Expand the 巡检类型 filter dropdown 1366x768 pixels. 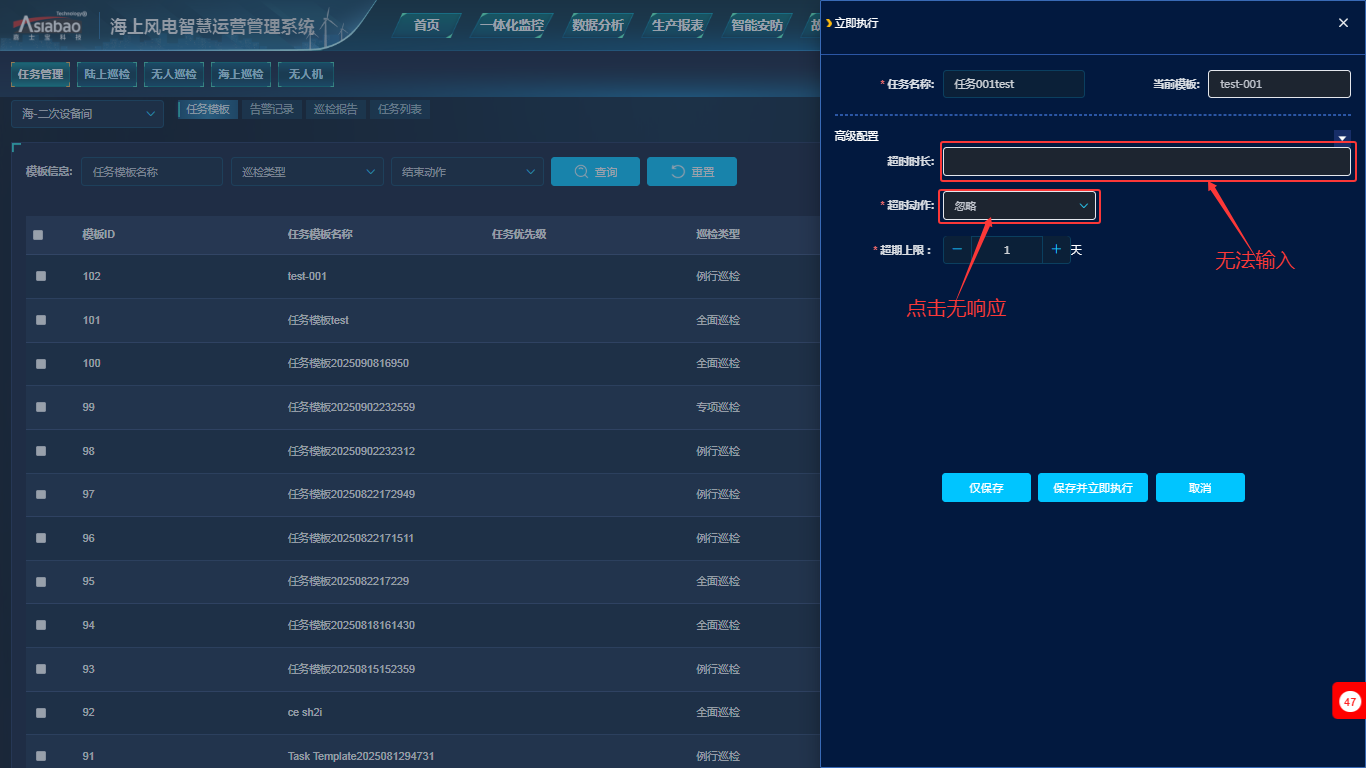point(306,172)
